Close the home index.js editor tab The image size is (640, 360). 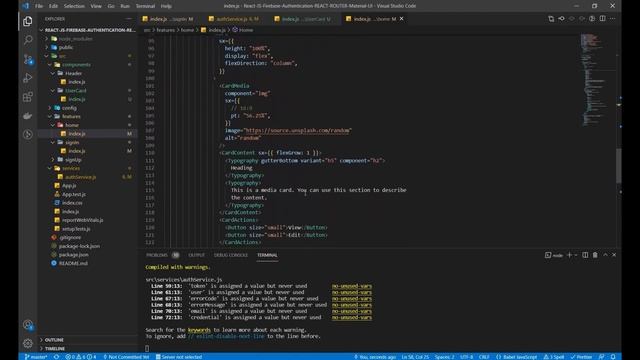pos(402,19)
